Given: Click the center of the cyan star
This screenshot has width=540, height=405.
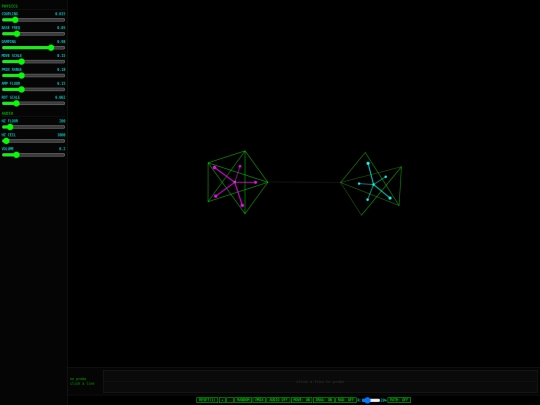Looking at the screenshot, I should pyautogui.click(x=373, y=185).
